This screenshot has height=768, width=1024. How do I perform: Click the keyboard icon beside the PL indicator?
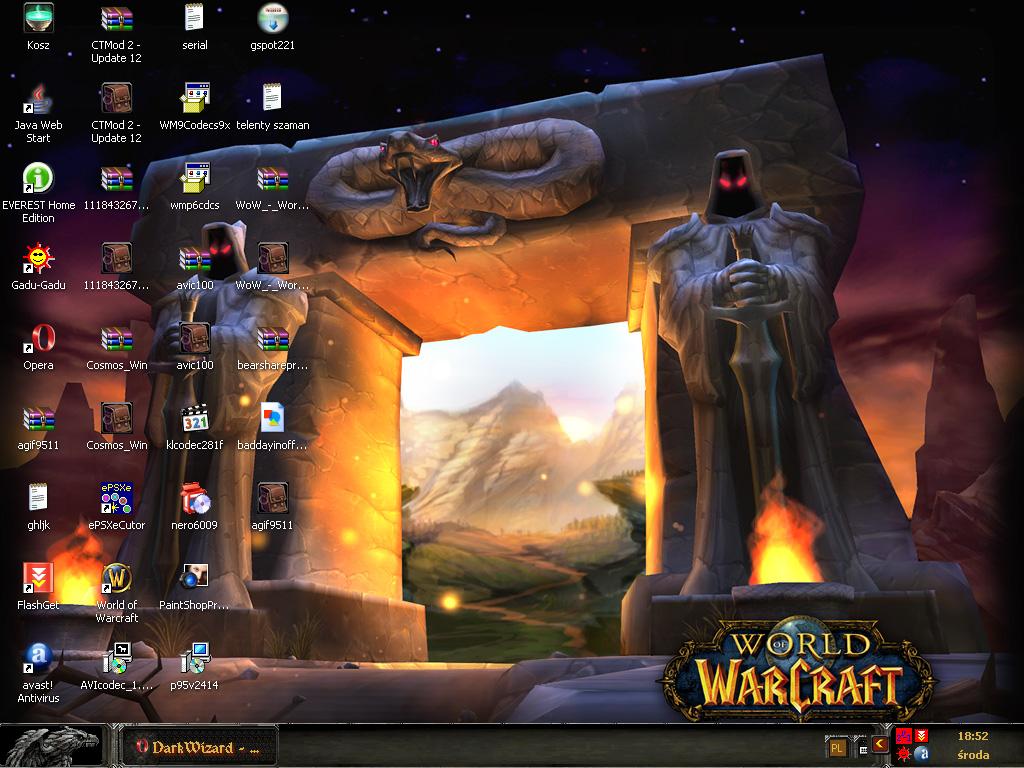click(x=862, y=750)
